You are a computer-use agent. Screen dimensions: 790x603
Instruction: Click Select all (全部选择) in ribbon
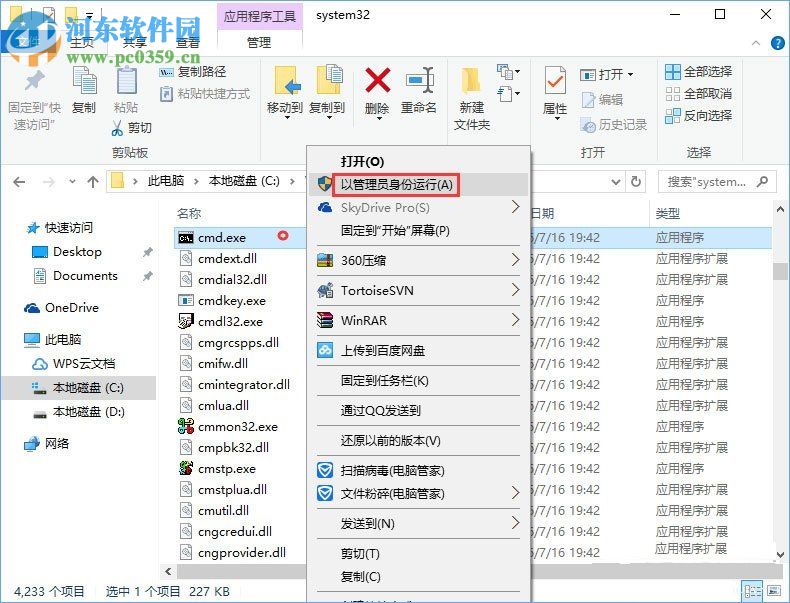coord(698,72)
